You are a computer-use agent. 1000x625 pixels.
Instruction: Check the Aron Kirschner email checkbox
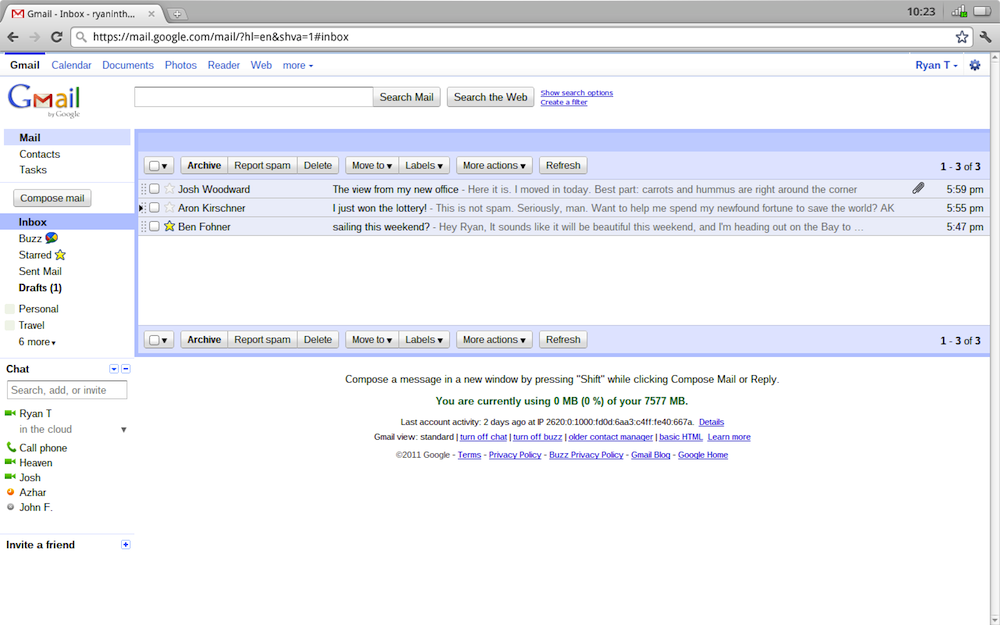click(x=155, y=208)
